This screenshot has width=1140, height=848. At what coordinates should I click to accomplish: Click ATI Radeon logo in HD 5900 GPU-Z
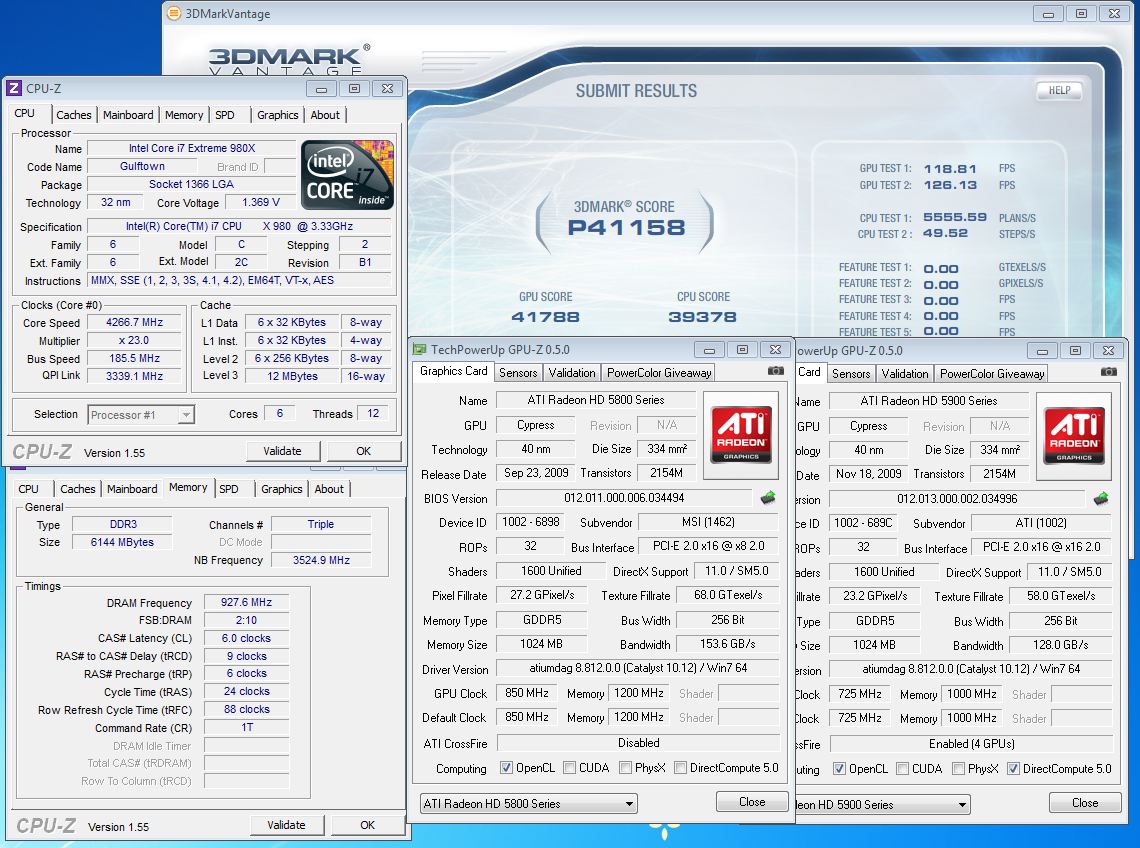coord(1074,436)
